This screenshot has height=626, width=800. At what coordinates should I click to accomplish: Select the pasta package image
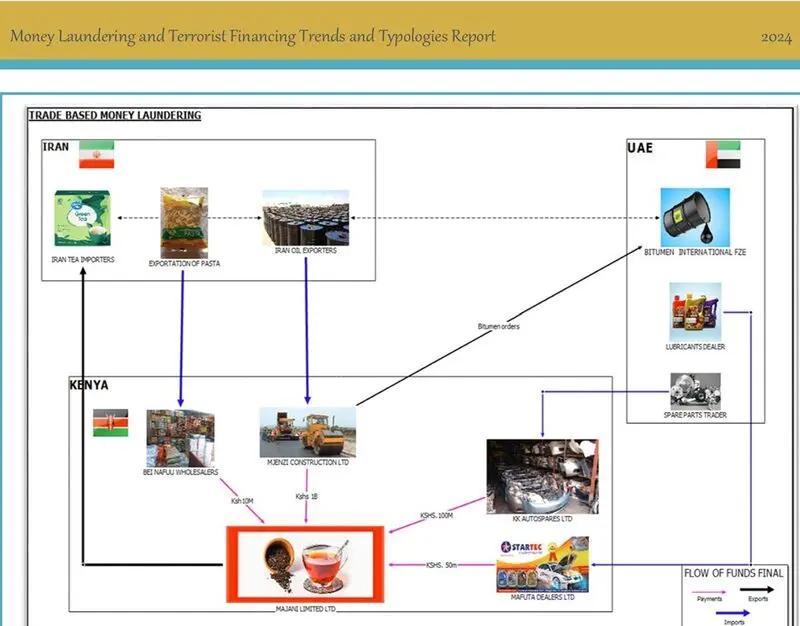(184, 222)
